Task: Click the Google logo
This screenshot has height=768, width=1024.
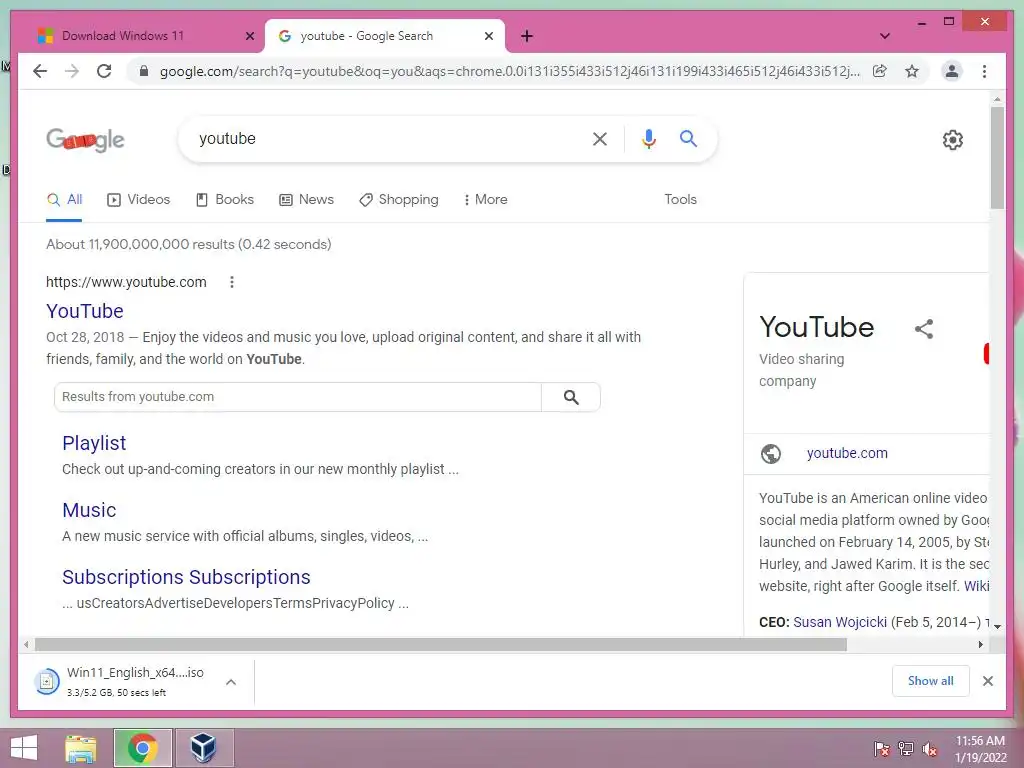Action: (x=86, y=139)
